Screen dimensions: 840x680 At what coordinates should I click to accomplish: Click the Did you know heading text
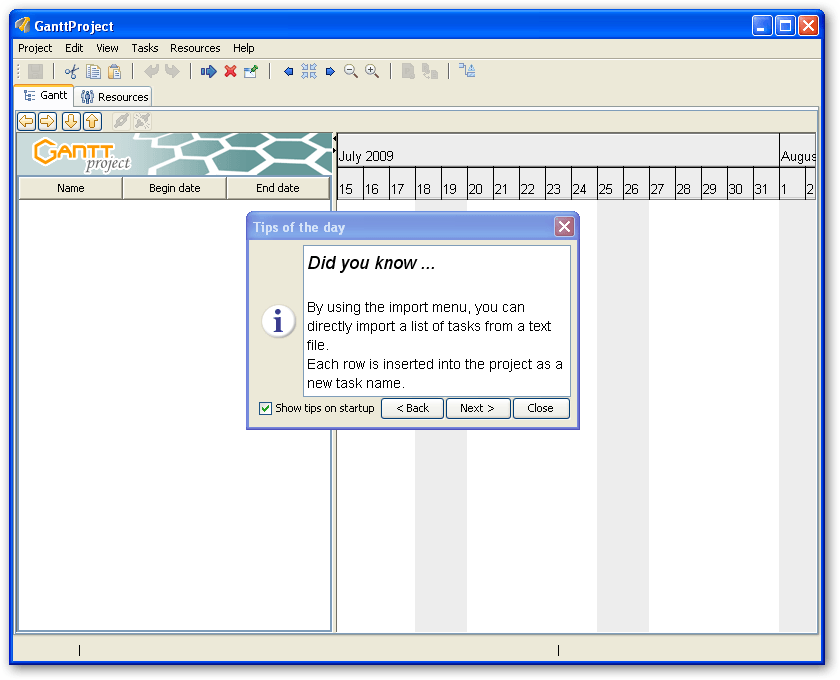click(371, 263)
